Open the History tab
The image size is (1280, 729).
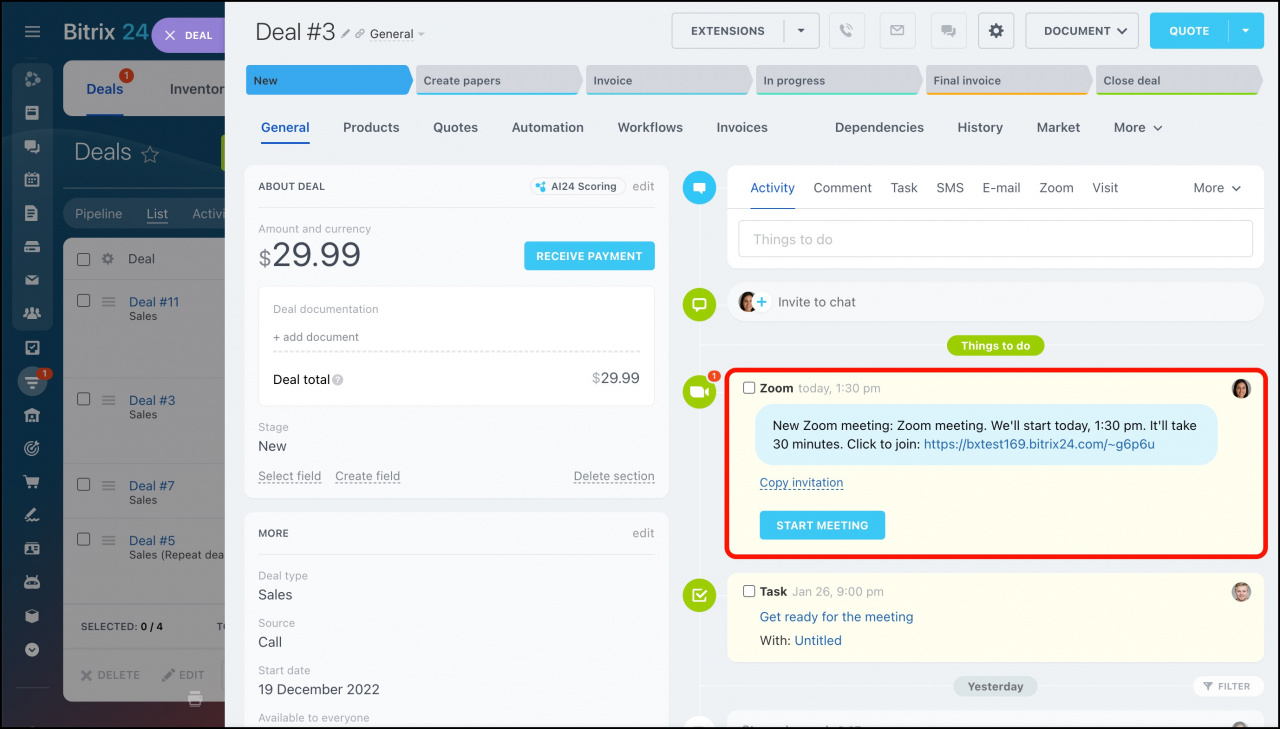[x=980, y=127]
